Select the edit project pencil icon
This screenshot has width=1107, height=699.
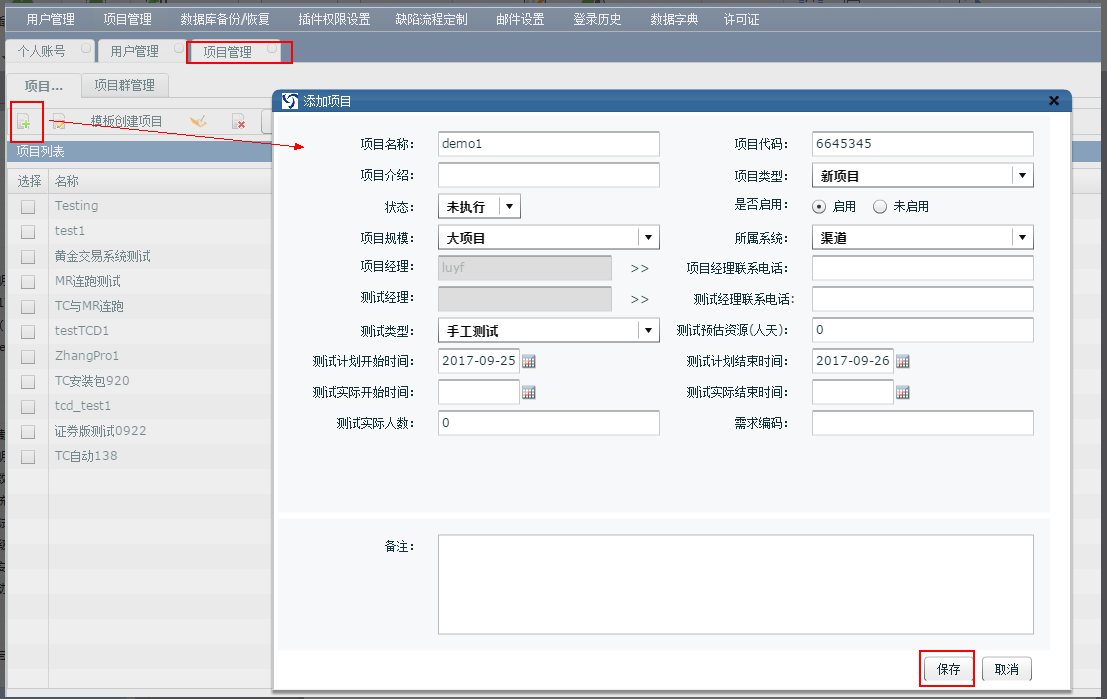pos(60,121)
